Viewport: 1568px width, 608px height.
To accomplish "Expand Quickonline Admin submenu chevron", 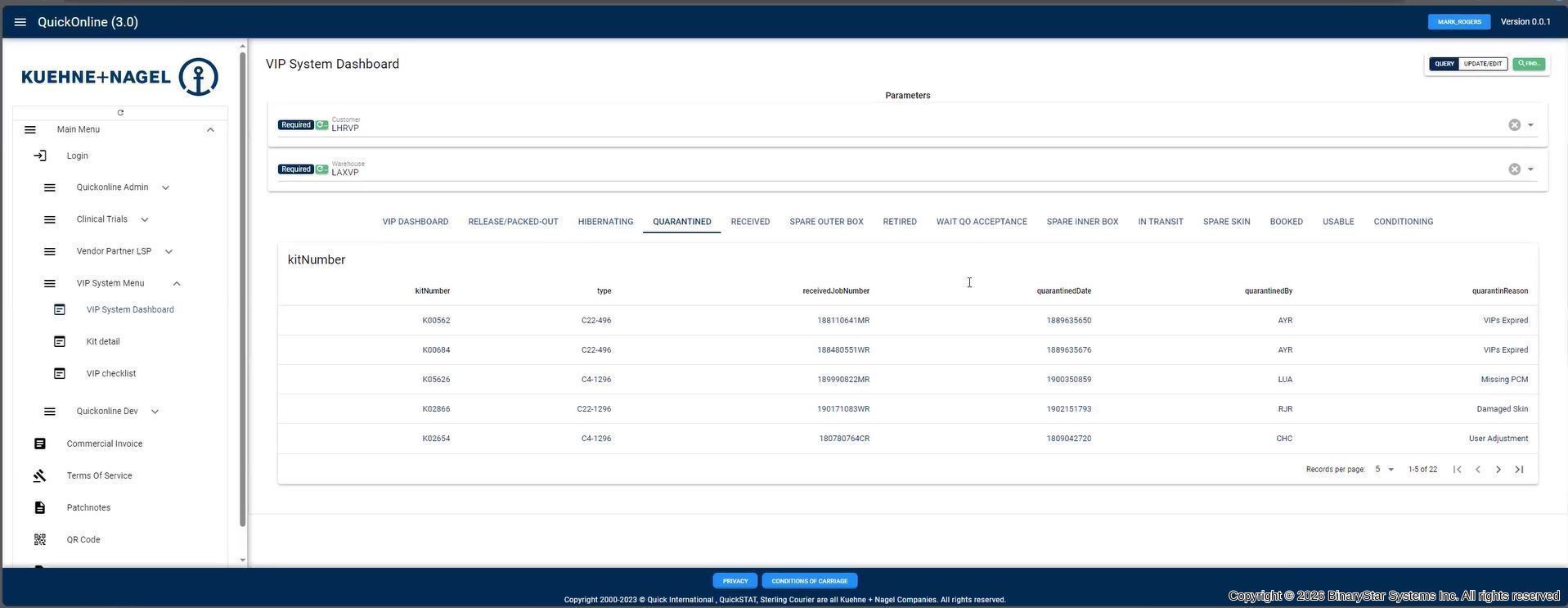I will click(165, 187).
